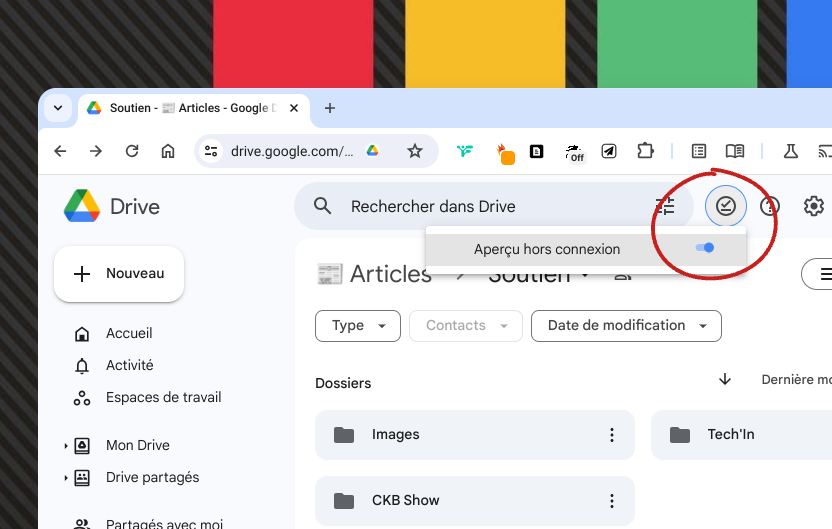Open the orange square extension icon
Image resolution: width=832 pixels, height=529 pixels.
(506, 154)
